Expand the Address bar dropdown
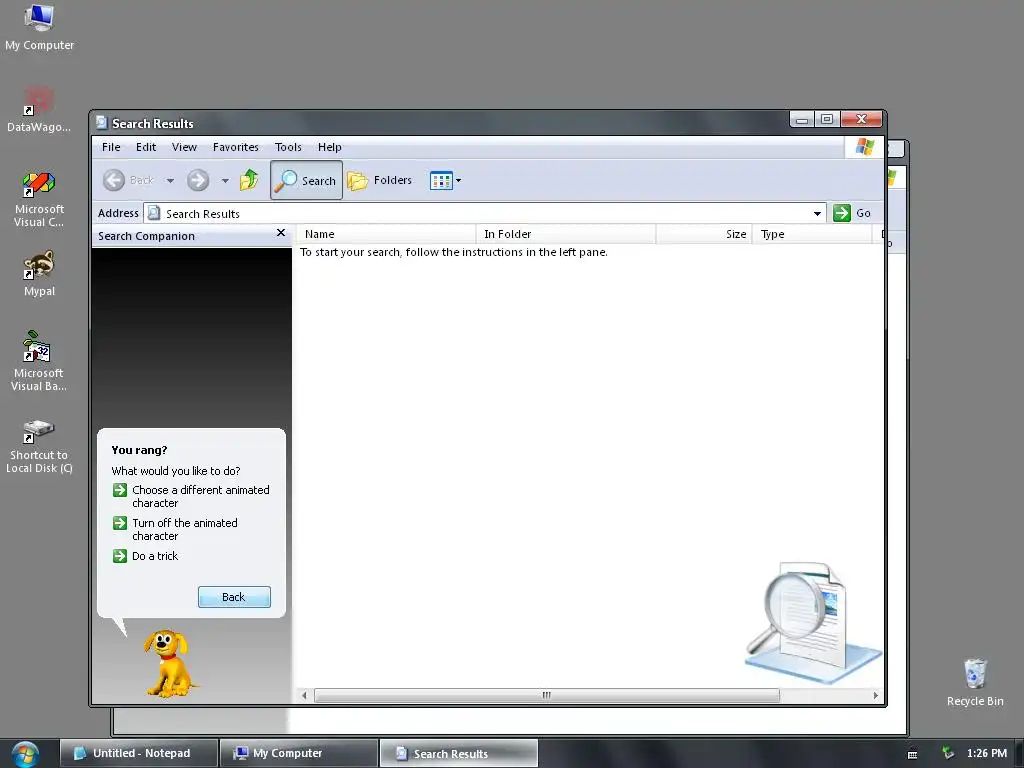 click(817, 214)
